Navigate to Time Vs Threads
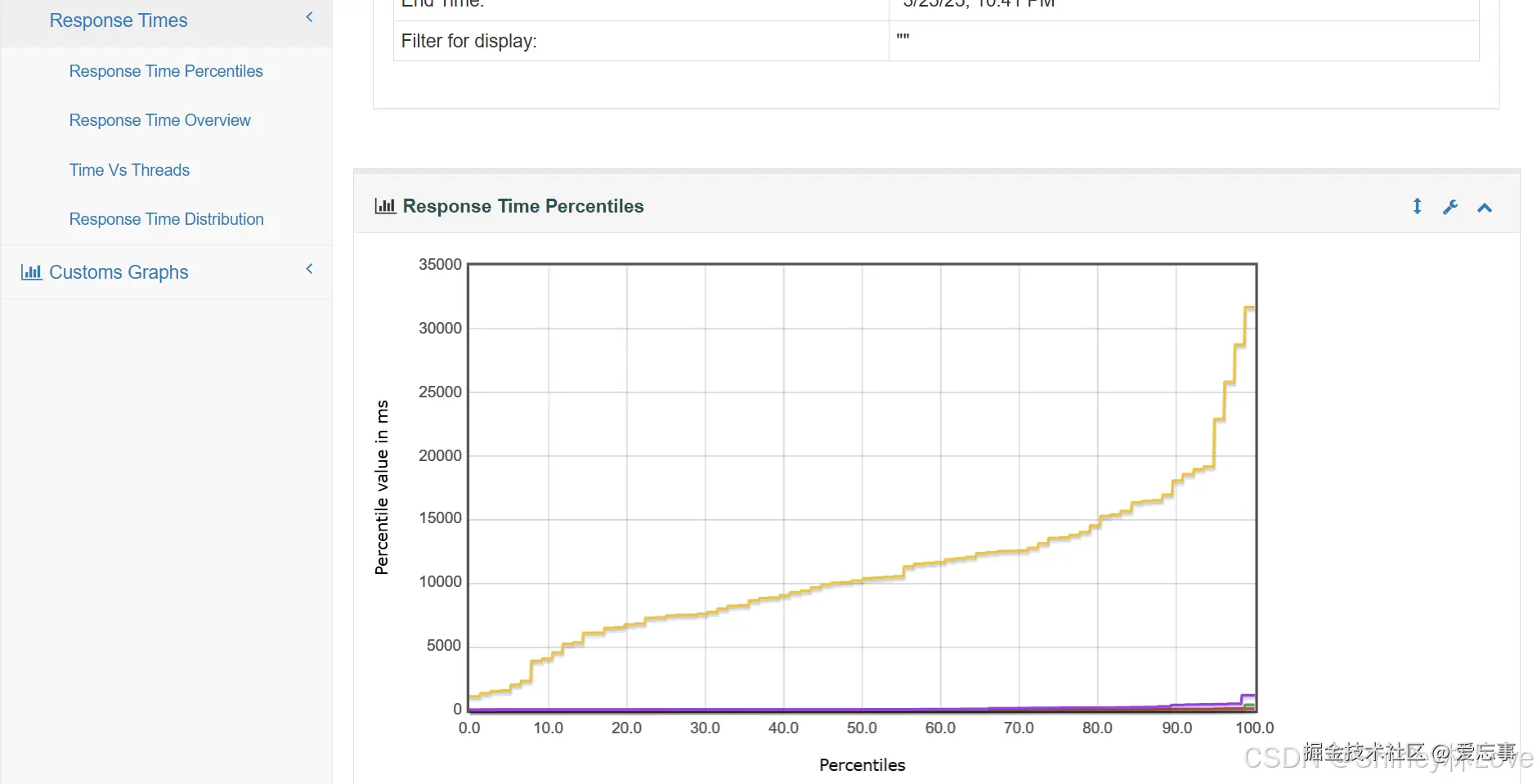Screen dimensions: 1537x784 [129, 170]
